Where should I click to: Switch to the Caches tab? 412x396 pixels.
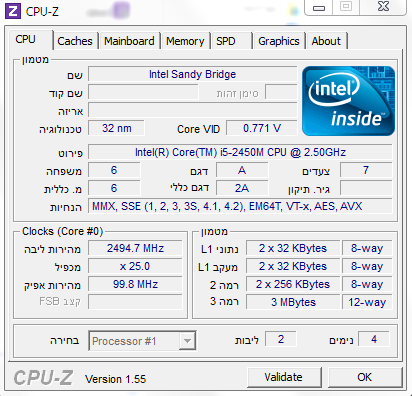point(75,41)
